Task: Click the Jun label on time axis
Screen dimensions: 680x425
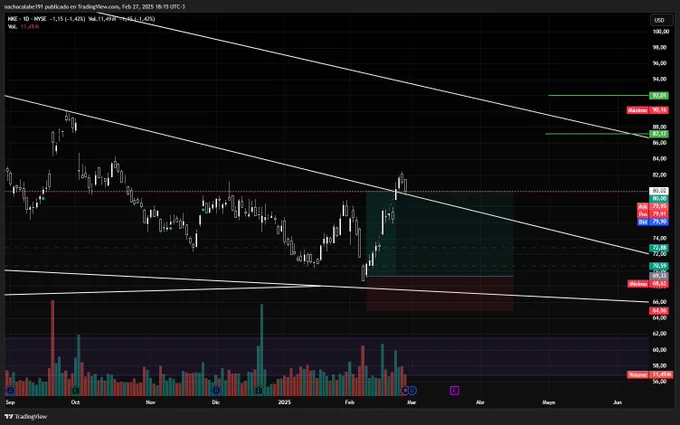Action: 617,402
